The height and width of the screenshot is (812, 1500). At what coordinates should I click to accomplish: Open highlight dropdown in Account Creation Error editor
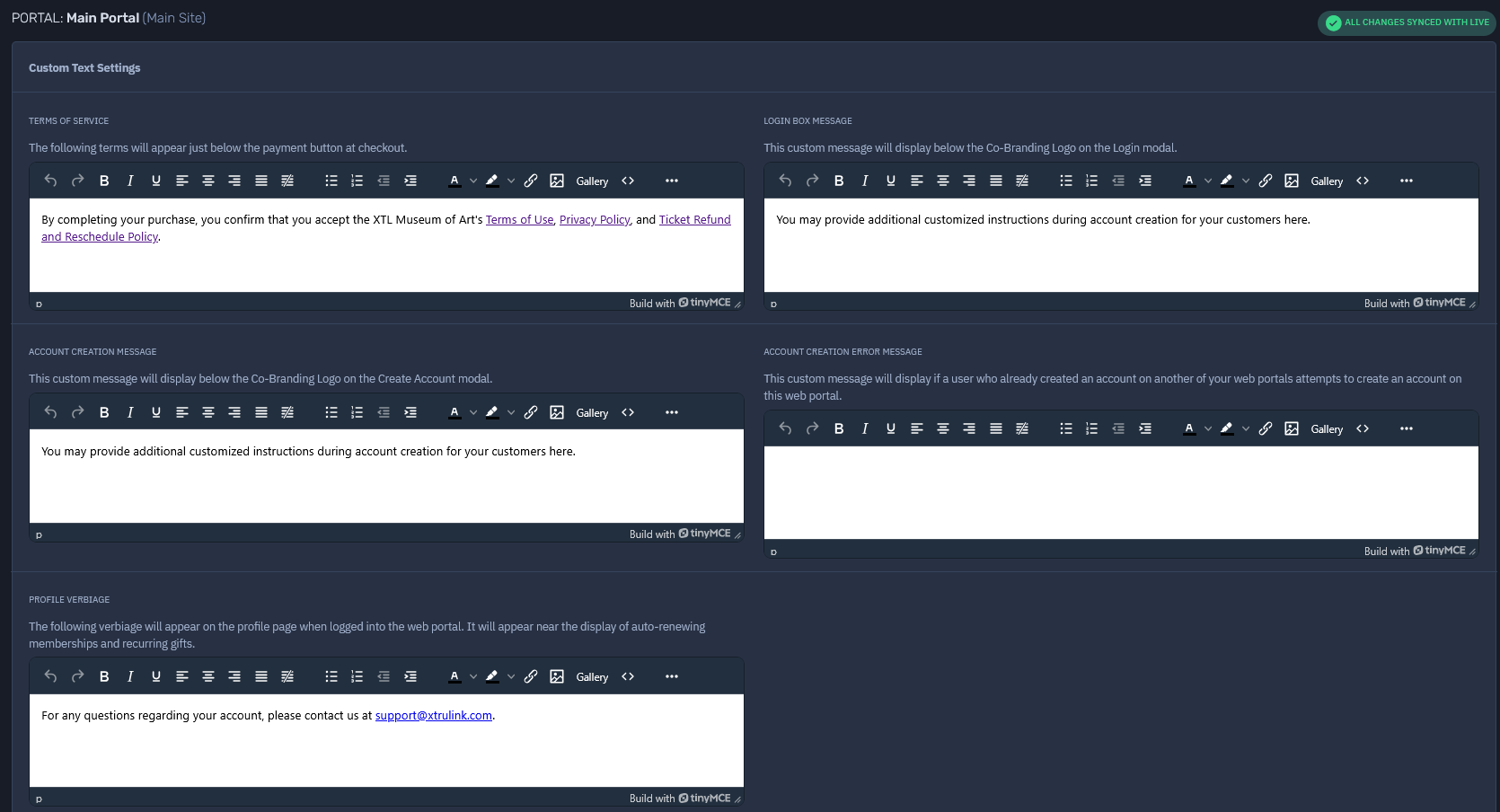coord(1246,428)
